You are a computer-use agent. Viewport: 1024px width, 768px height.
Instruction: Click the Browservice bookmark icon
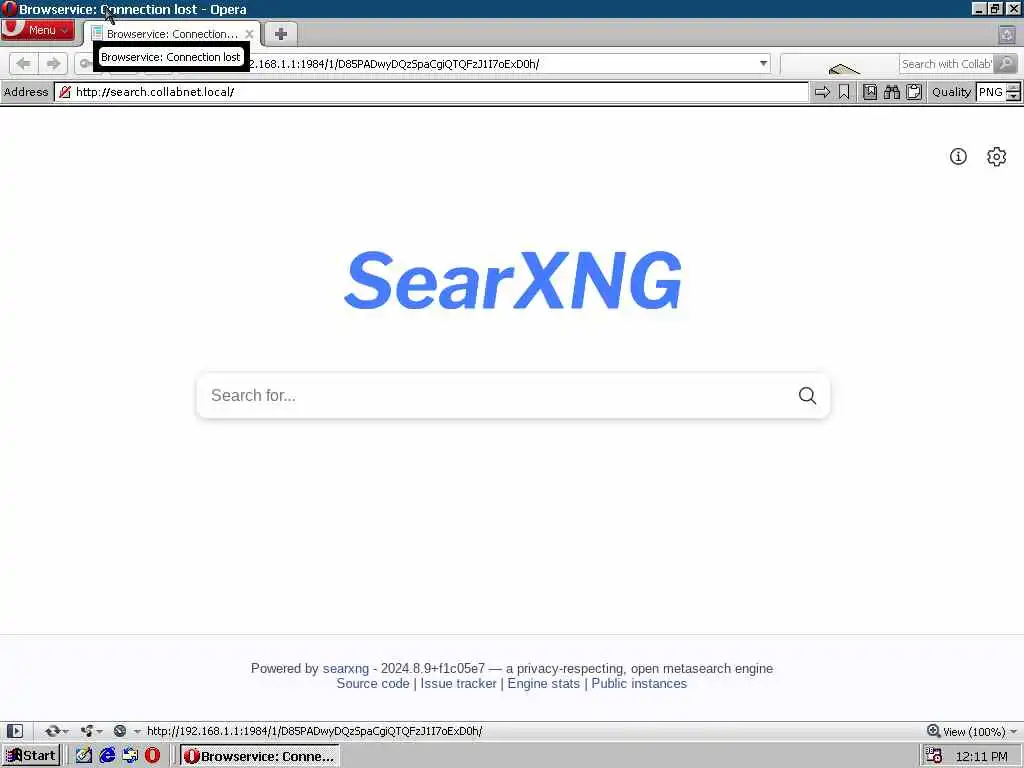coord(844,92)
